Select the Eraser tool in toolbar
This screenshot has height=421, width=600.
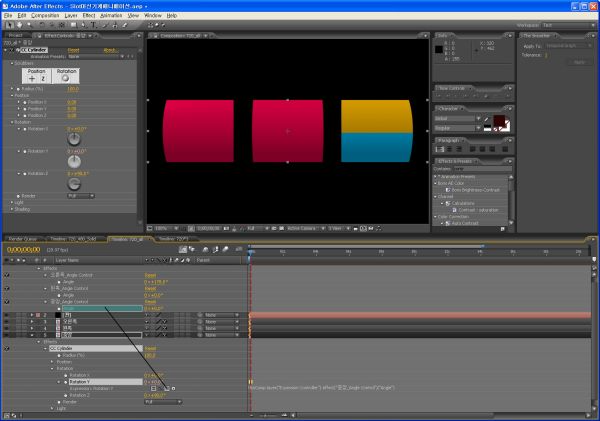(x=125, y=25)
